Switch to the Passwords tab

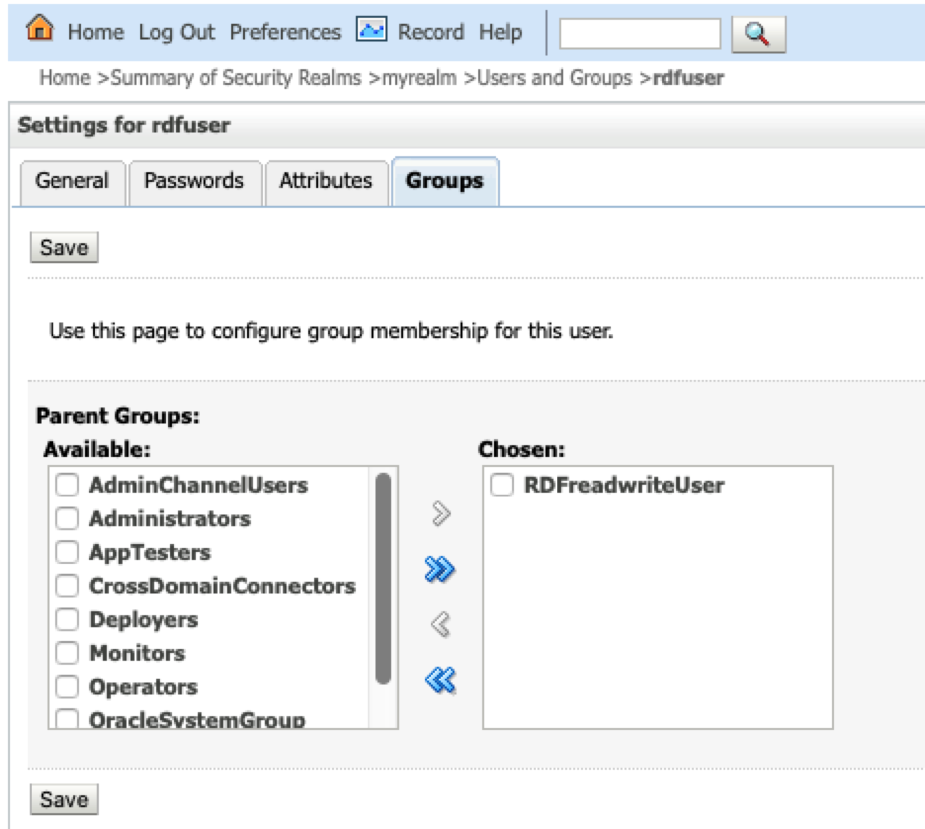click(x=195, y=183)
